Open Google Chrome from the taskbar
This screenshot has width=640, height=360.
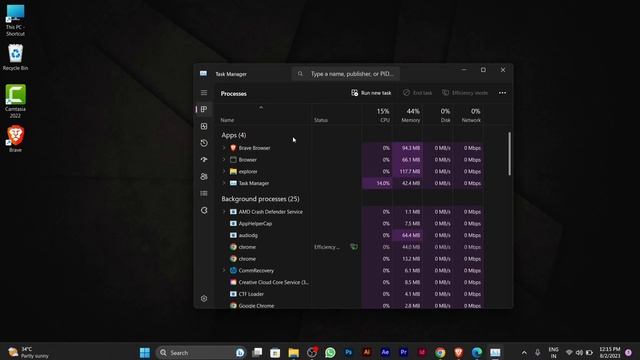[x=440, y=353]
